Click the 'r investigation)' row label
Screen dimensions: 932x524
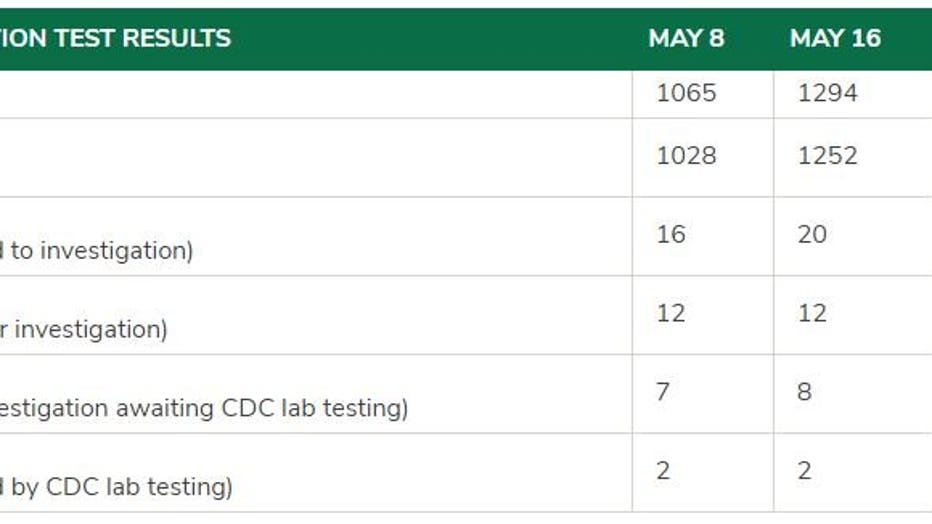[x=83, y=330]
